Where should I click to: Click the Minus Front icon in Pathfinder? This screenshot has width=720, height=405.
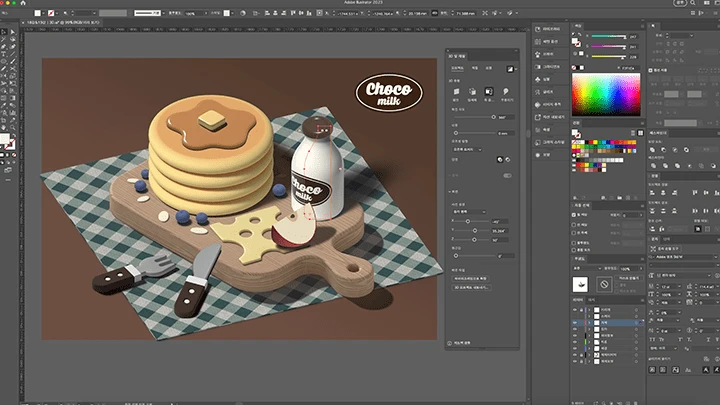664,150
